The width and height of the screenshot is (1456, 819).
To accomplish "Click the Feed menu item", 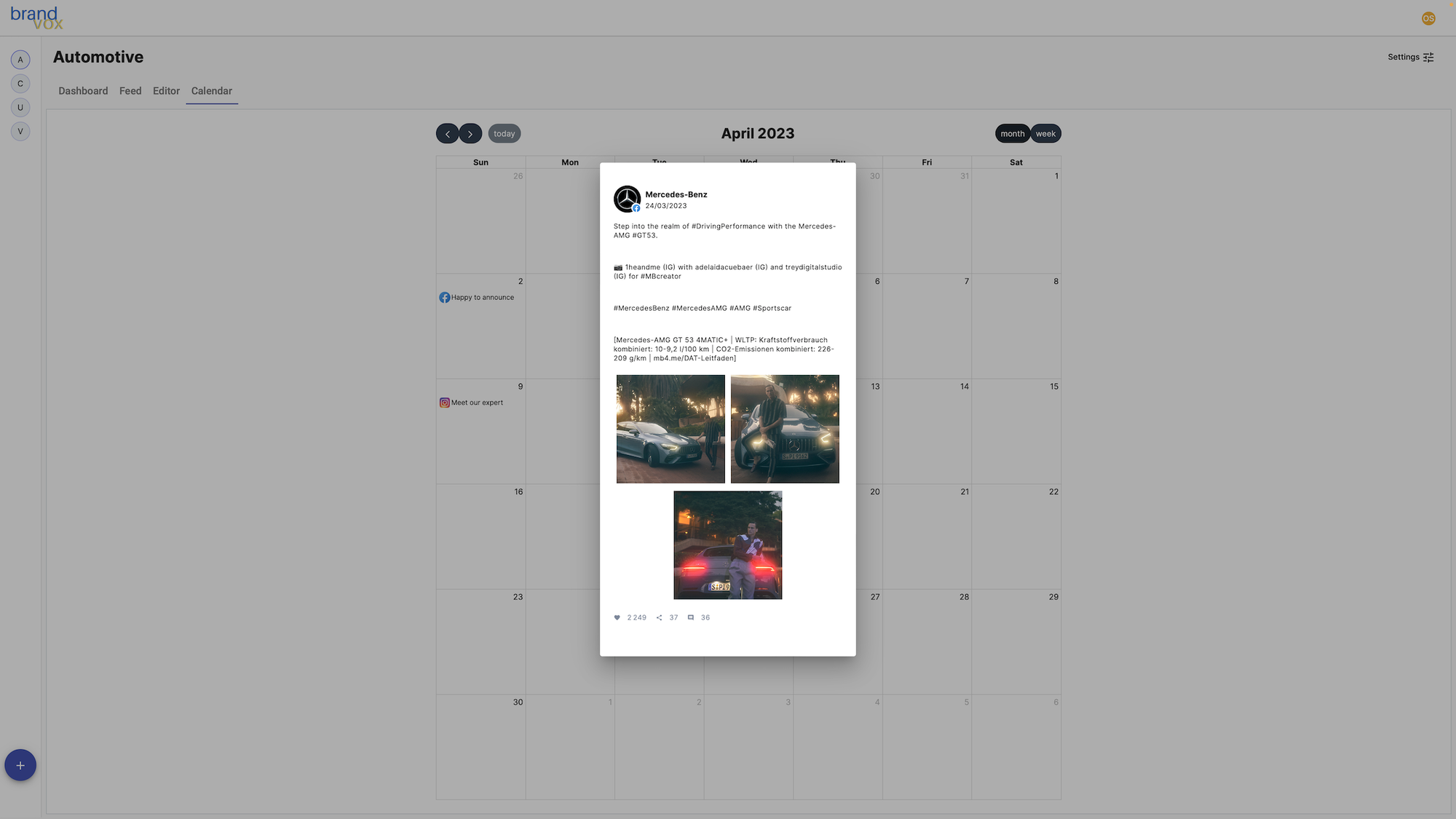I will click(x=130, y=92).
